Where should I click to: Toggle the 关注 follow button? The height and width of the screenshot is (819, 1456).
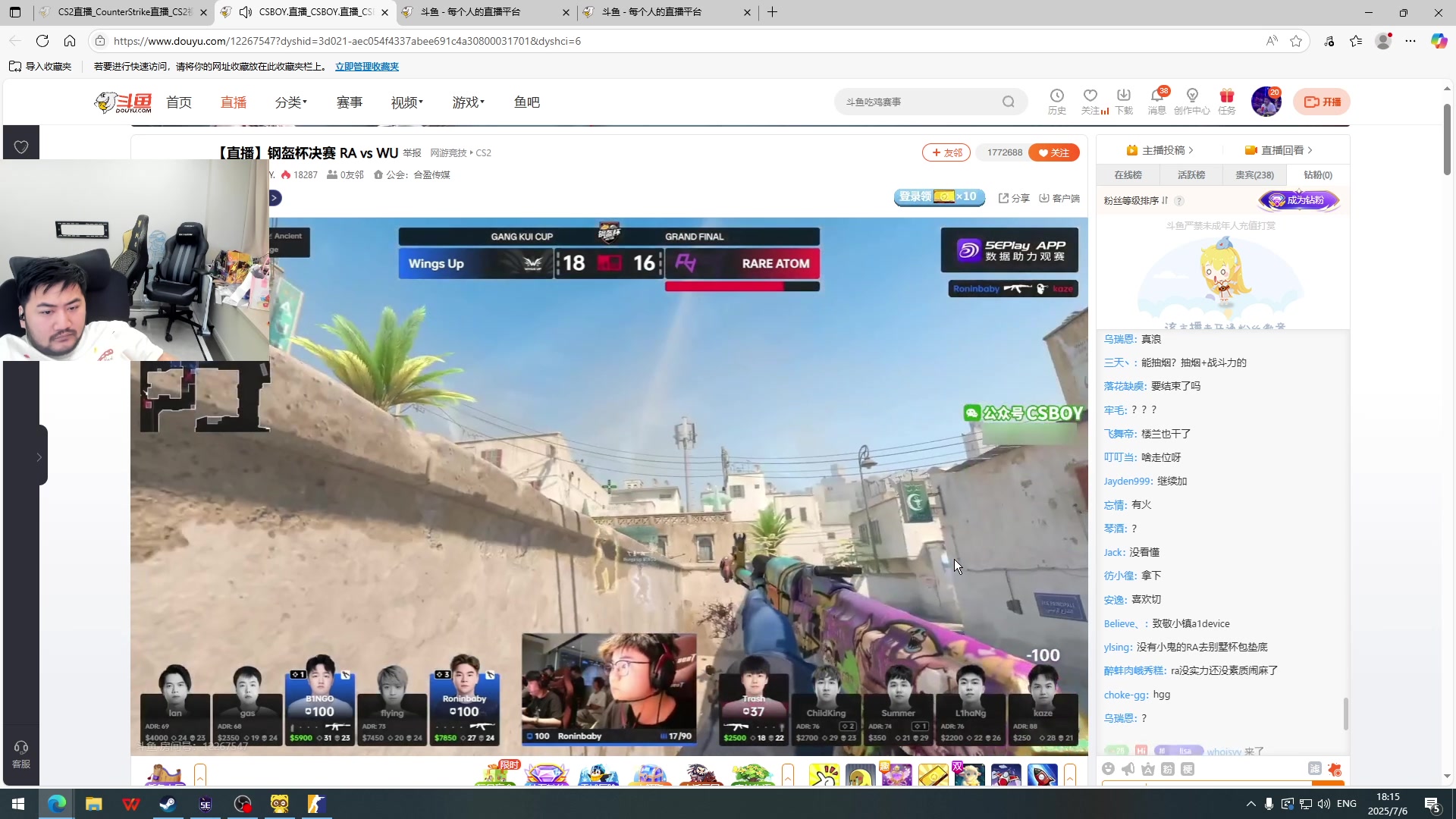tap(1053, 152)
